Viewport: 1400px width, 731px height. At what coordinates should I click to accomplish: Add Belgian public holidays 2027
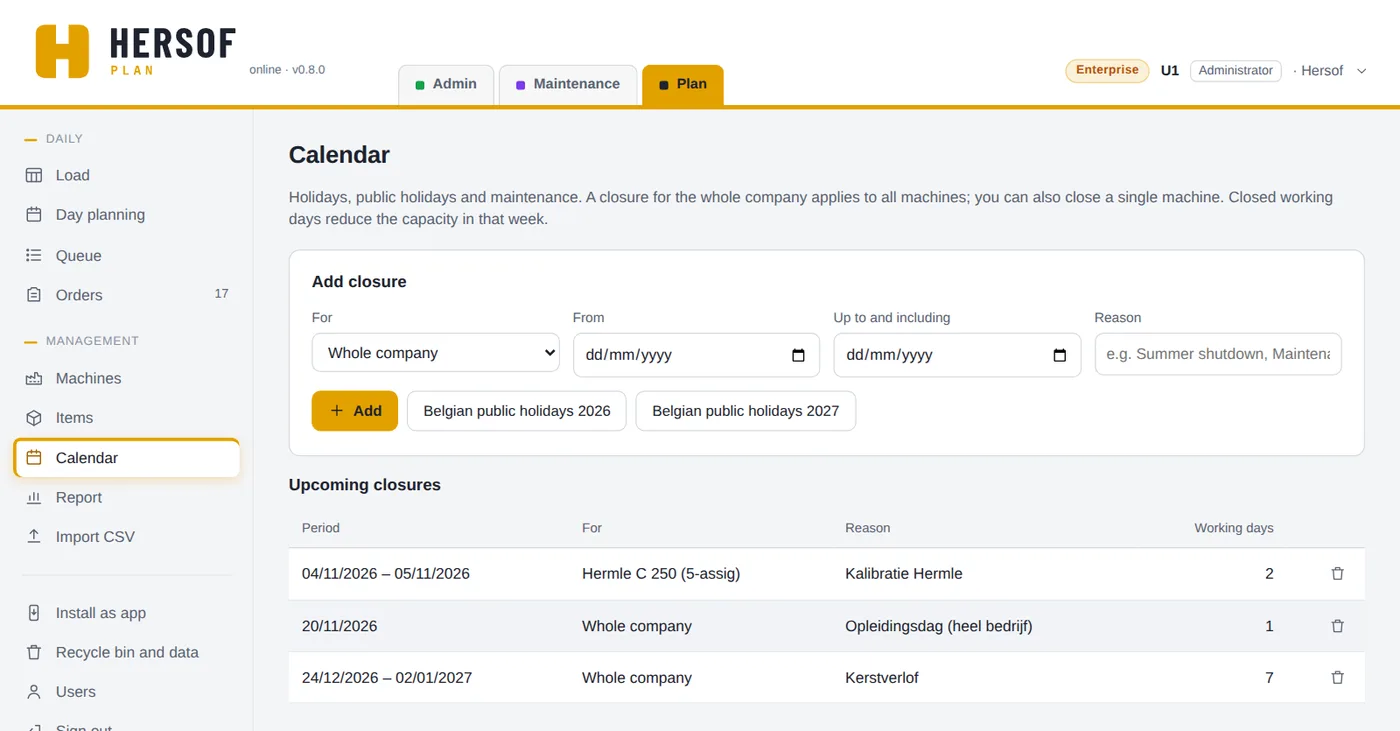(x=746, y=411)
